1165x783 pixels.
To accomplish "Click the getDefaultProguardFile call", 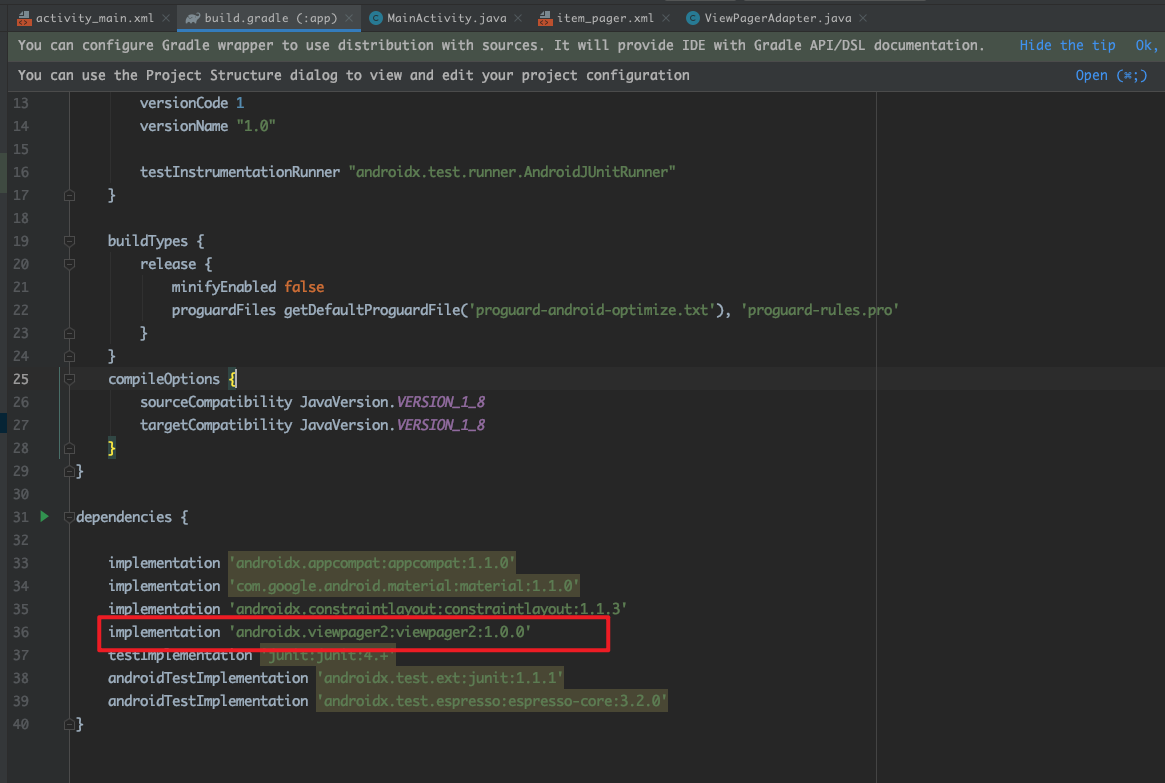I will tap(371, 310).
